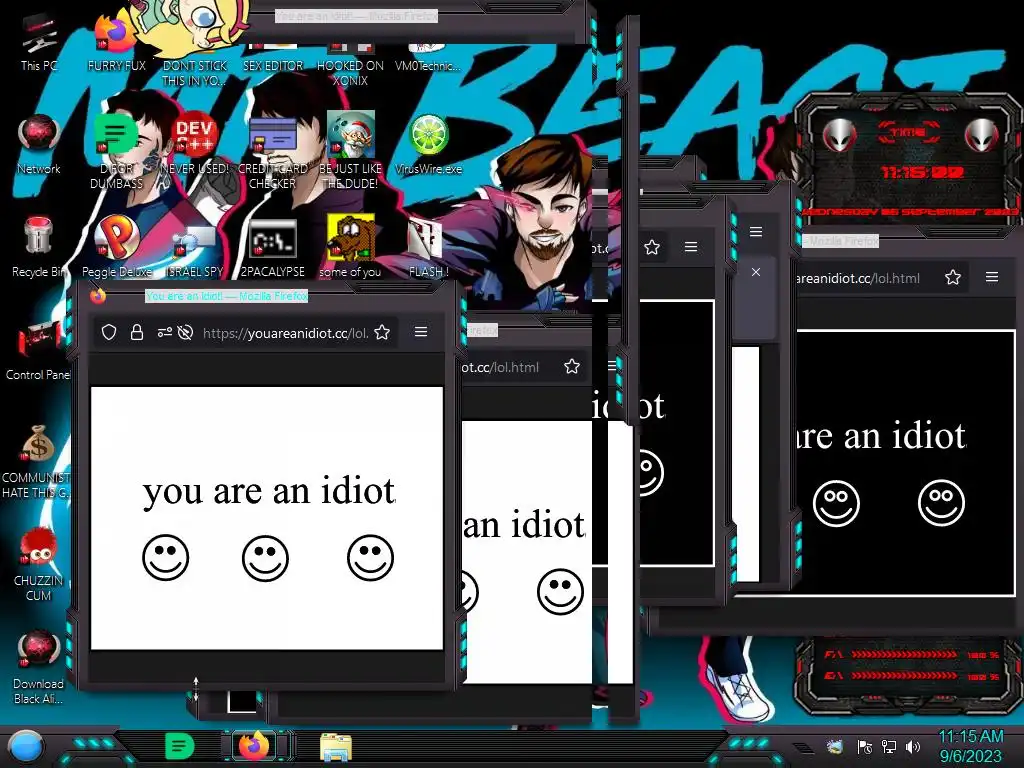
Task: Click Firefox taskbar button
Action: pos(255,746)
